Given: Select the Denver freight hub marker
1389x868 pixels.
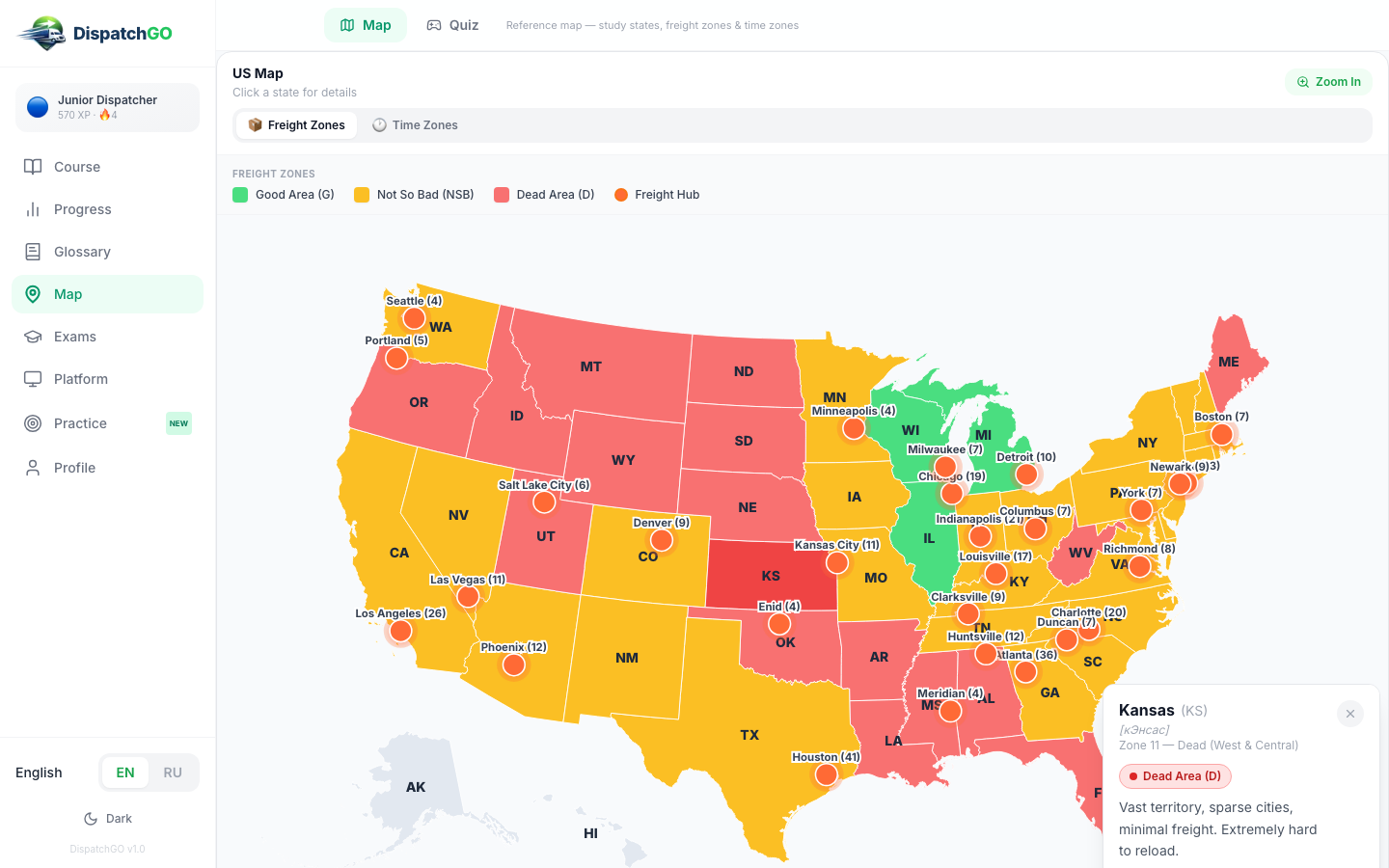Looking at the screenshot, I should click(x=662, y=539).
